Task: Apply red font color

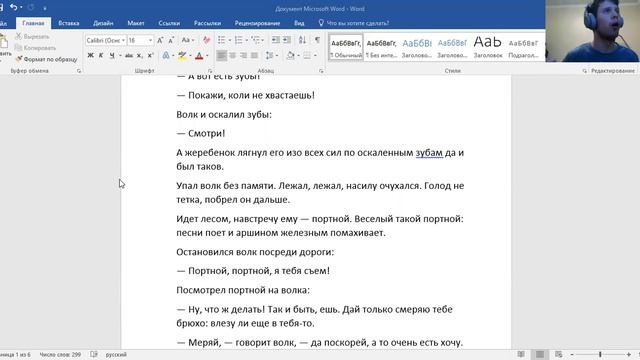Action: pyautogui.click(x=199, y=56)
